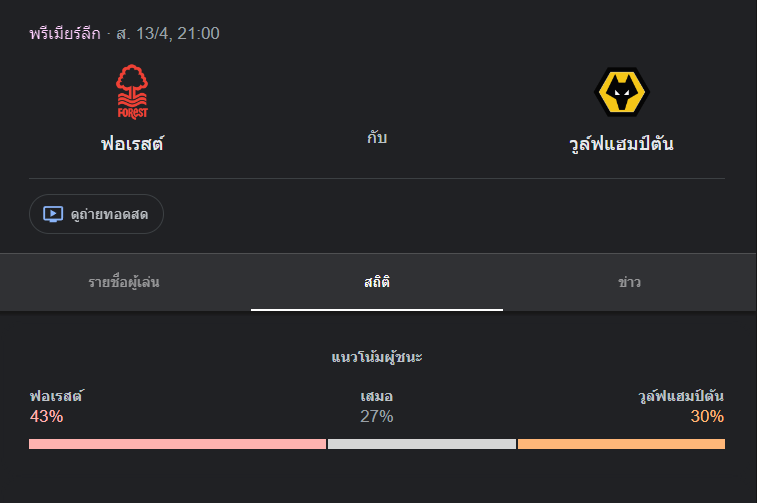Viewport: 757px width, 503px height.
Task: Click the Wolverhampton wolf head logo
Action: point(622,92)
